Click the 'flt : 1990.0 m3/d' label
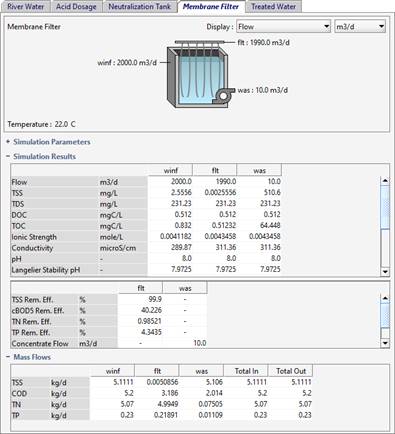The height and width of the screenshot is (434, 395). coord(263,43)
